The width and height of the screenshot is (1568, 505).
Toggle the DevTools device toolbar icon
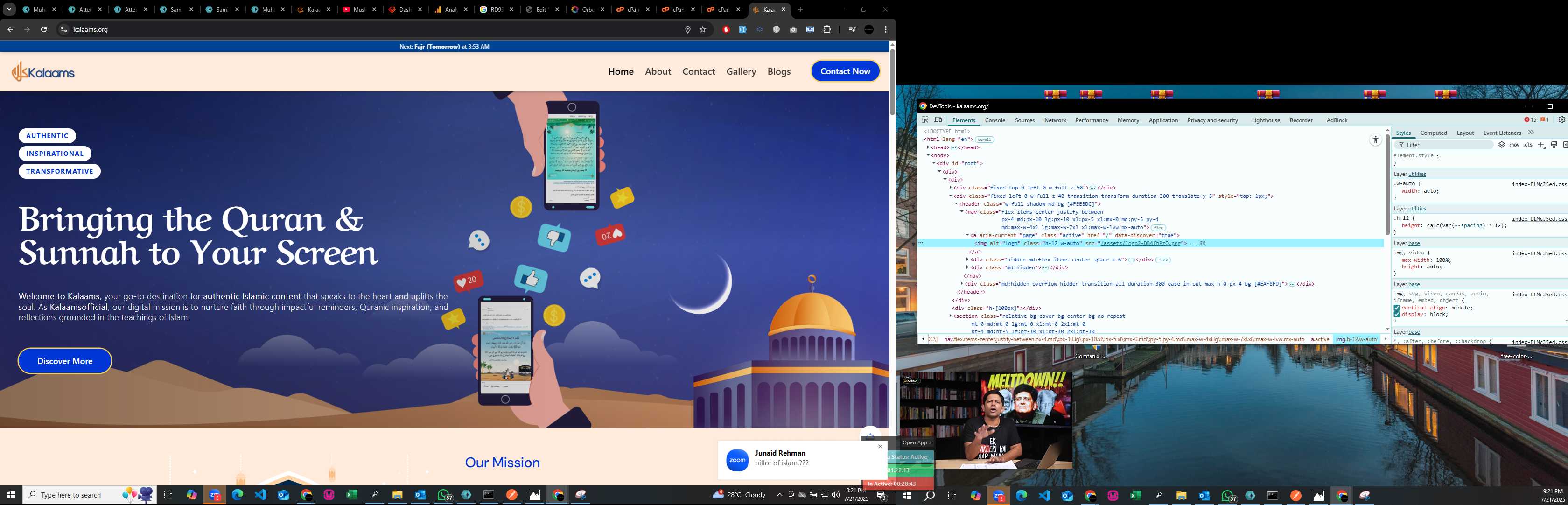[x=938, y=120]
